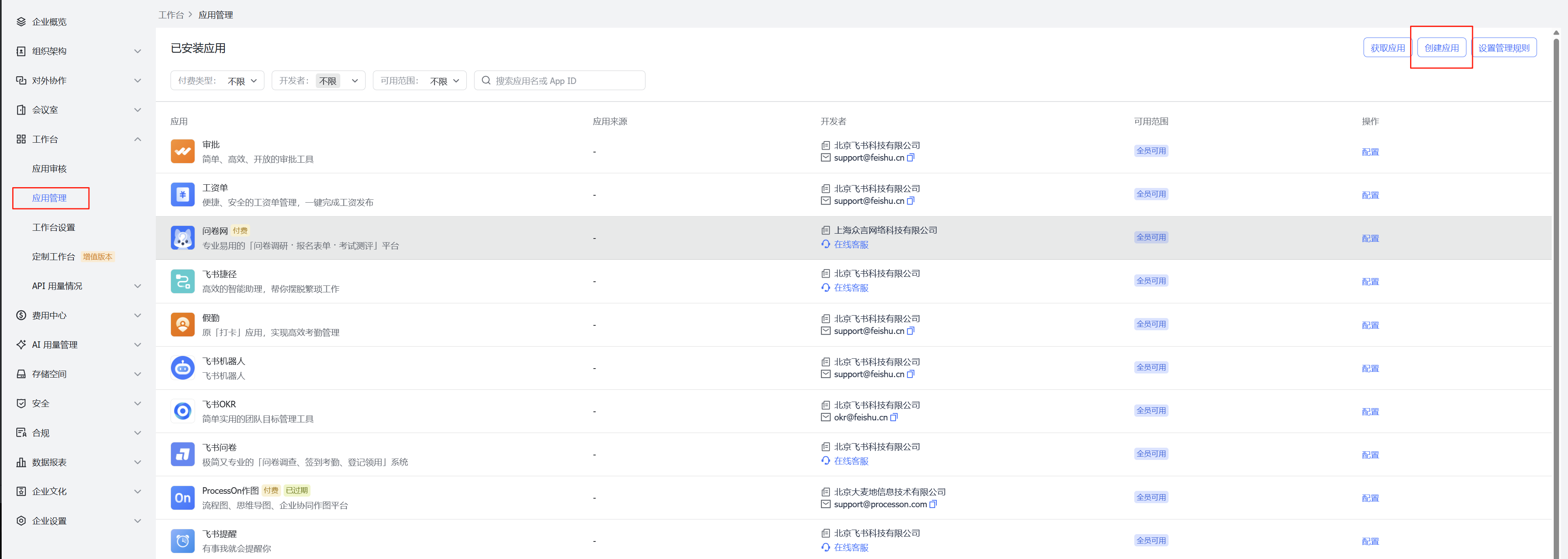Expand 会议室 menu chevron

[138, 110]
